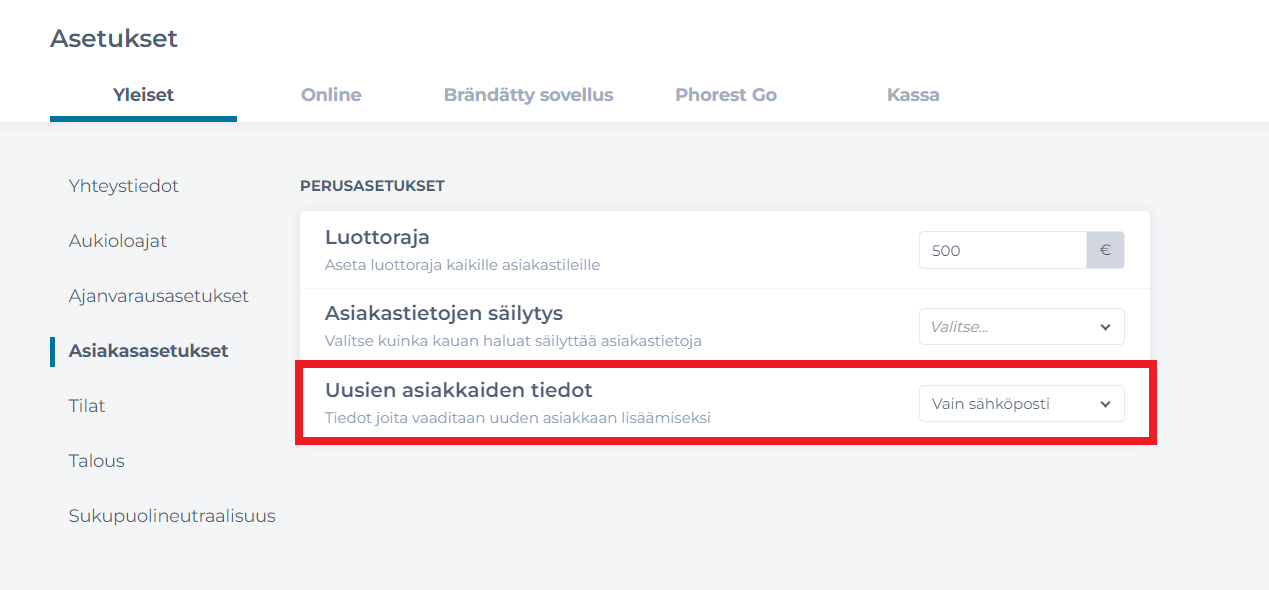Viewport: 1269px width, 590px height.
Task: Open the Phorest Go tab
Action: pos(725,94)
